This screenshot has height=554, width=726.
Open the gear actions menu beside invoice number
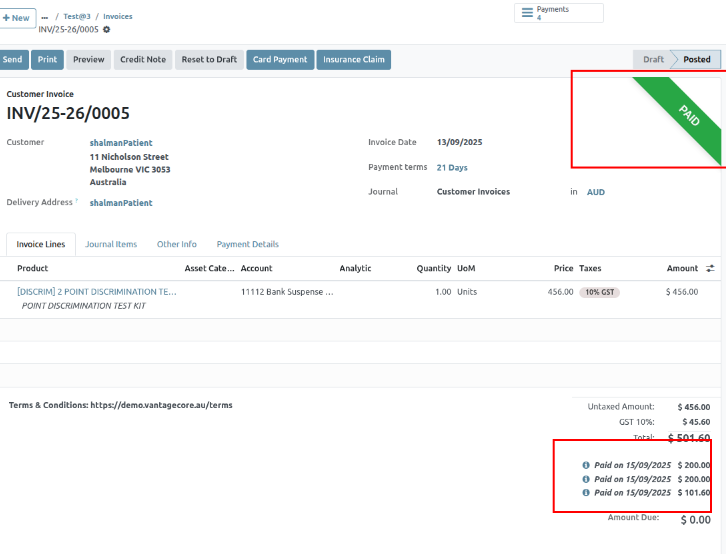pyautogui.click(x=107, y=29)
